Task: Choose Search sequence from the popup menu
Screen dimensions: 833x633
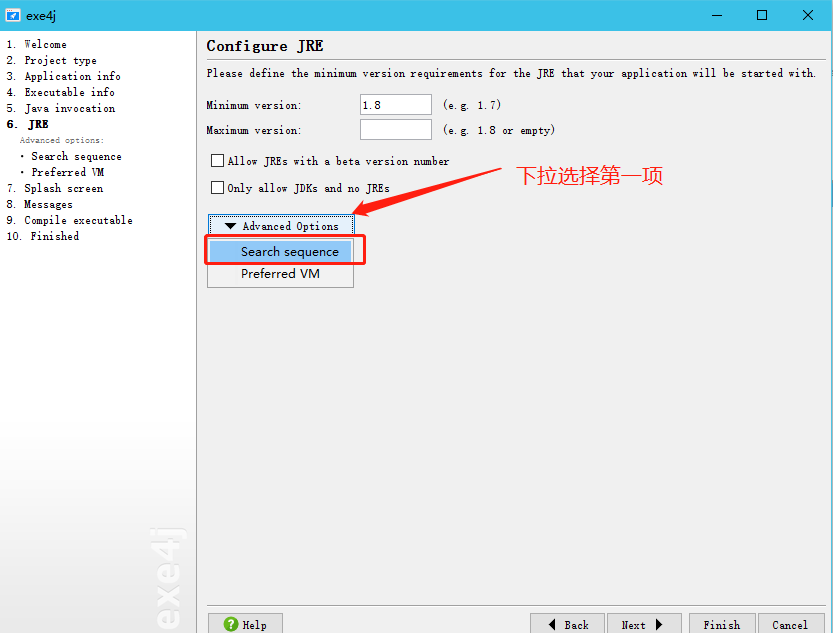Action: 280,251
